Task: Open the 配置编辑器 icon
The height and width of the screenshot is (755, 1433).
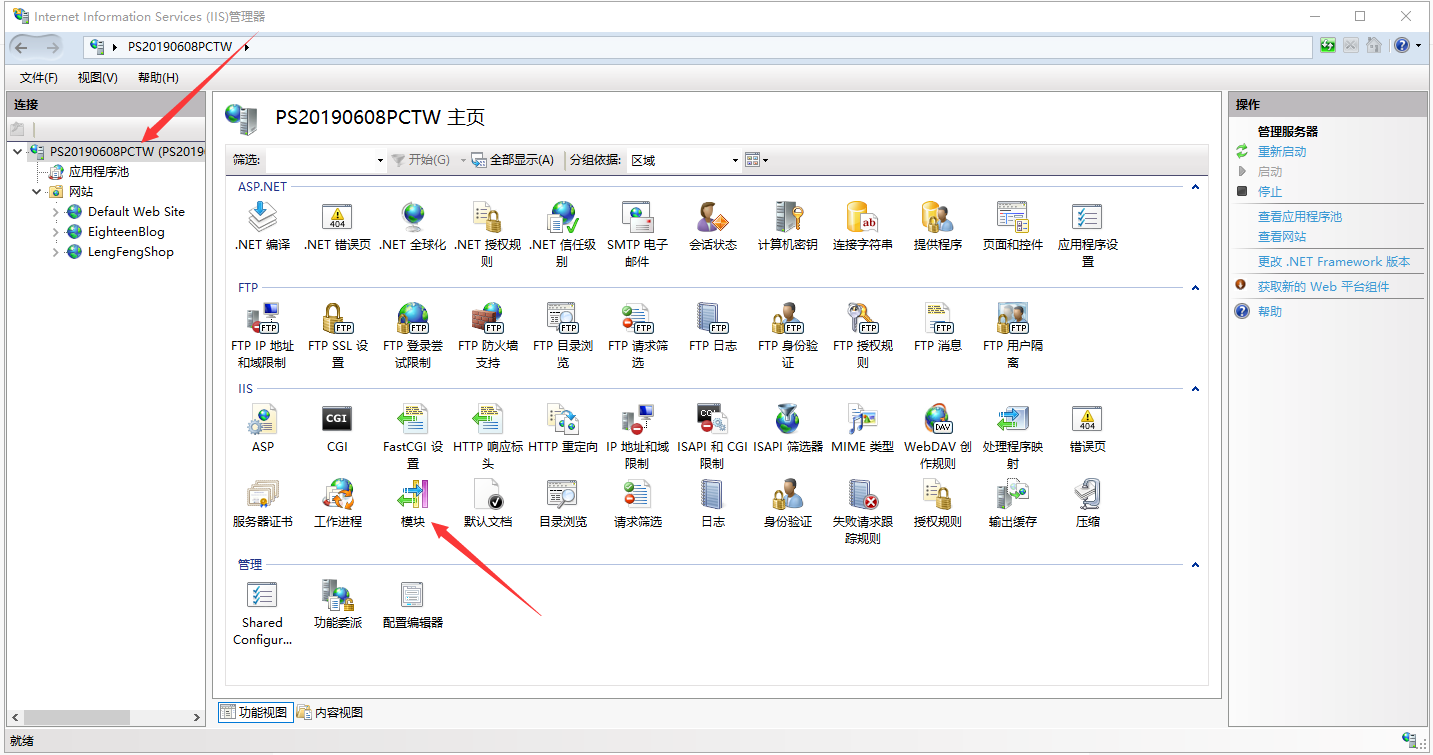Action: (x=412, y=604)
